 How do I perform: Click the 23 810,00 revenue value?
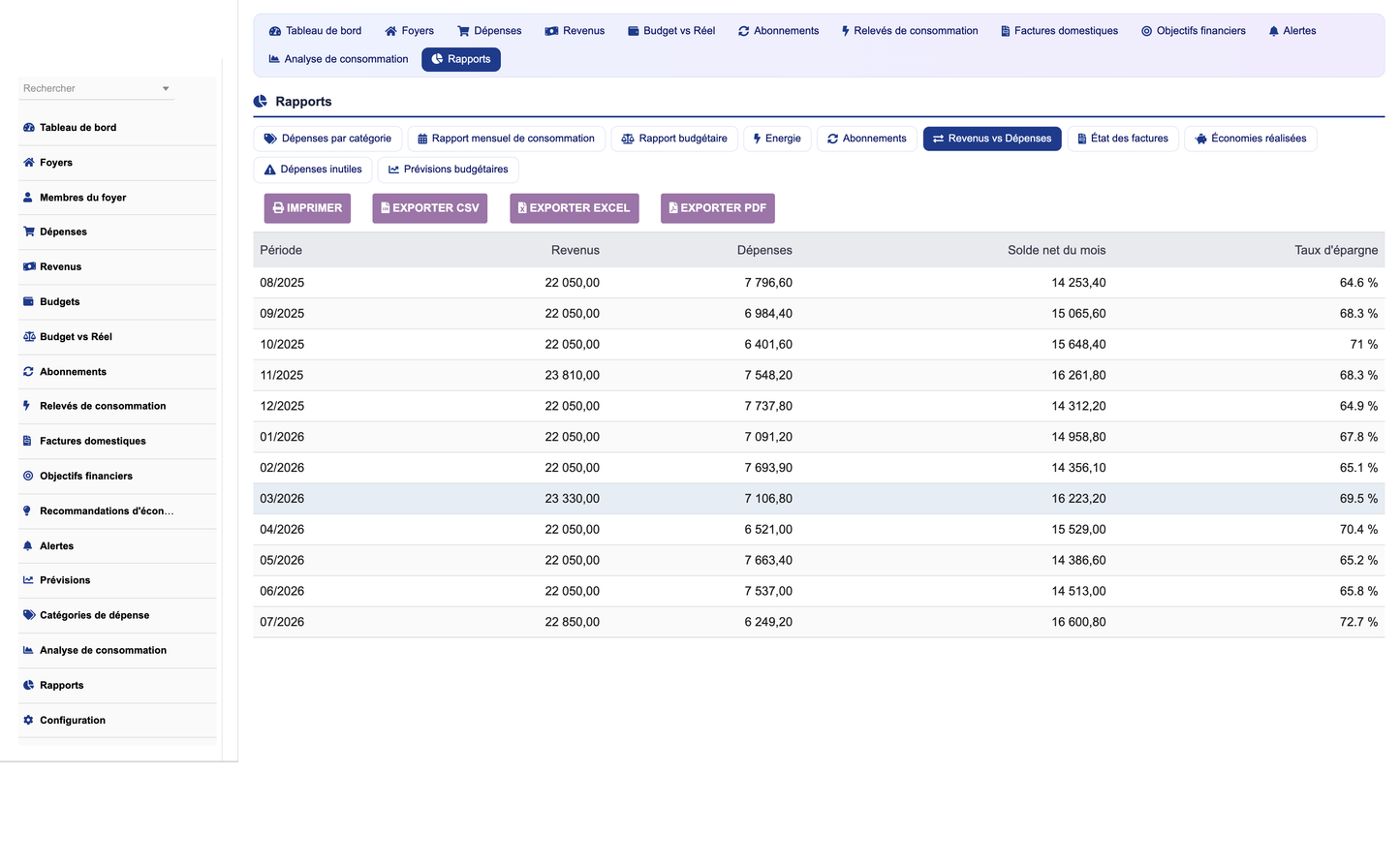(x=572, y=375)
